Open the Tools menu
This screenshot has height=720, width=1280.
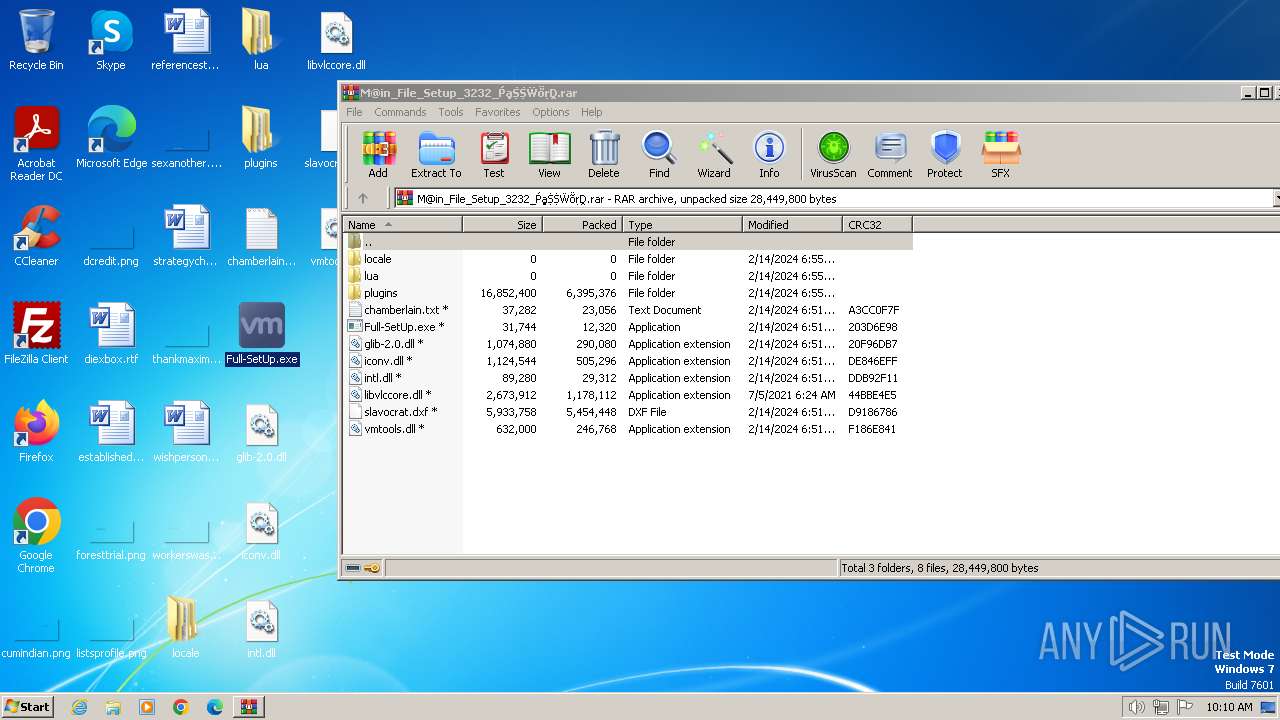click(x=451, y=112)
